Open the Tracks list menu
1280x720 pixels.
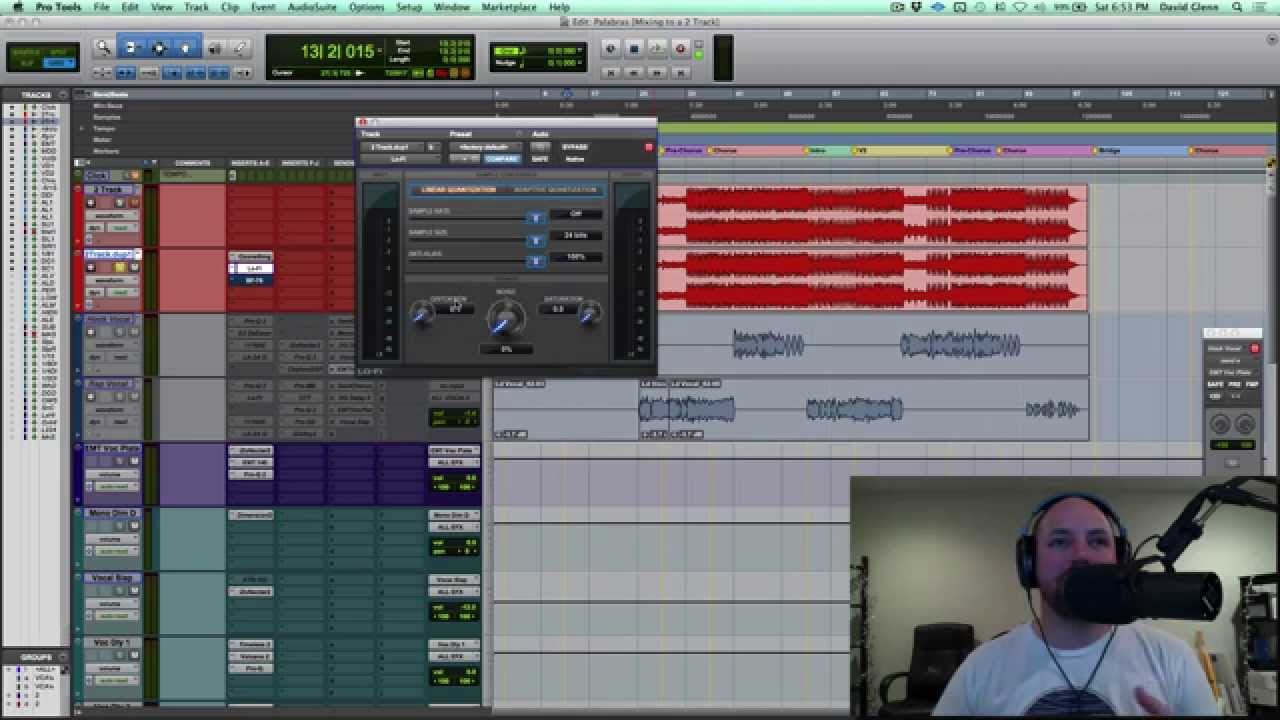(63, 95)
